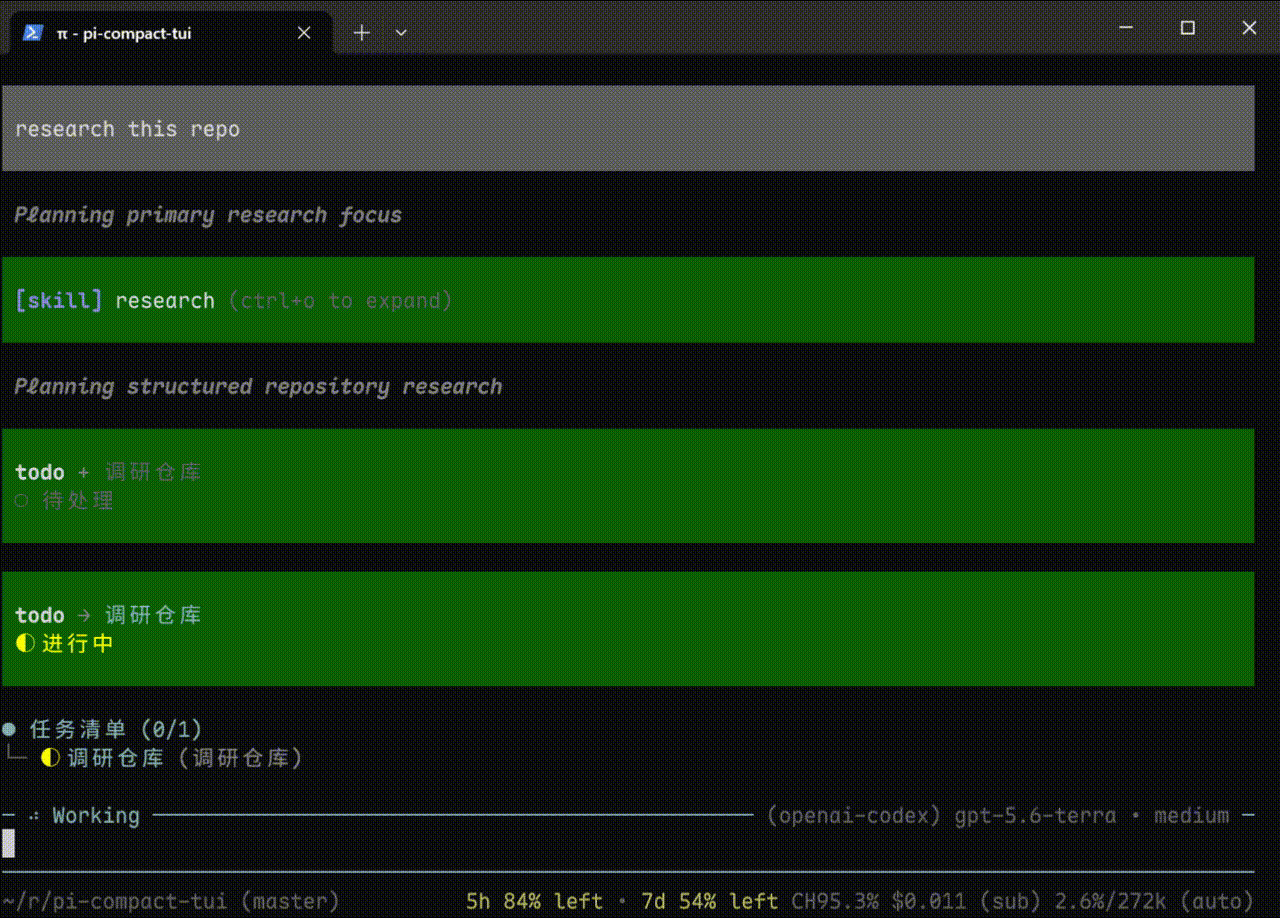Click 'Planning primary research focus' text
The height and width of the screenshot is (918, 1280).
pos(208,215)
